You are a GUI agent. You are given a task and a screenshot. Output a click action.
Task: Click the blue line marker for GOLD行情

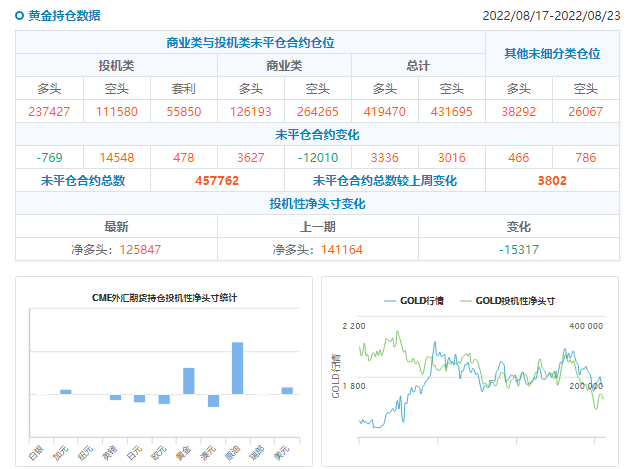390,300
